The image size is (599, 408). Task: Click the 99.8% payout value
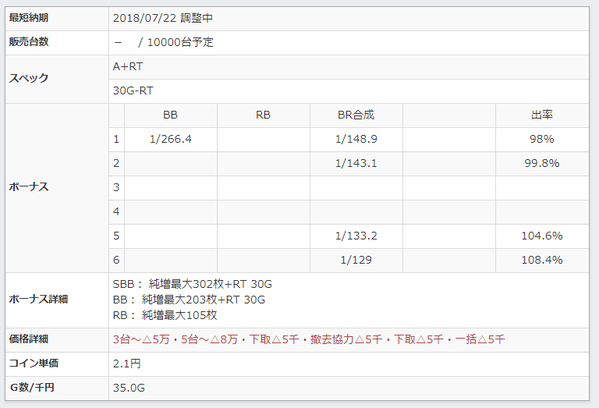point(542,164)
